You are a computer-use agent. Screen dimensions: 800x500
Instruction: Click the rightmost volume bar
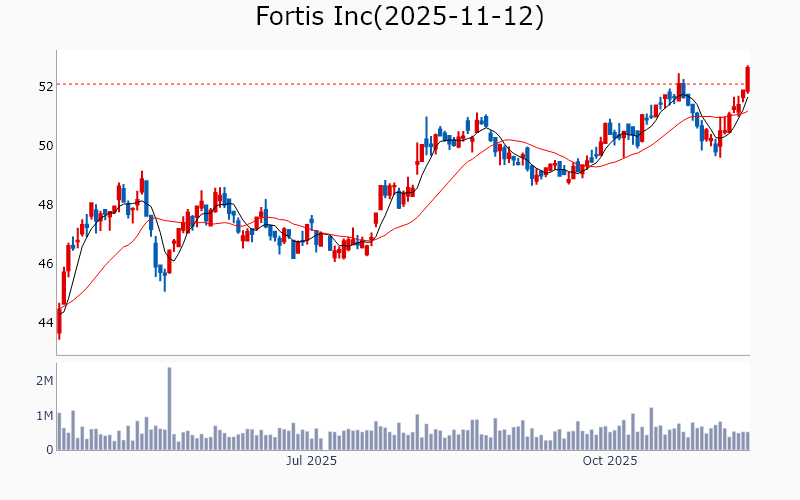point(747,441)
